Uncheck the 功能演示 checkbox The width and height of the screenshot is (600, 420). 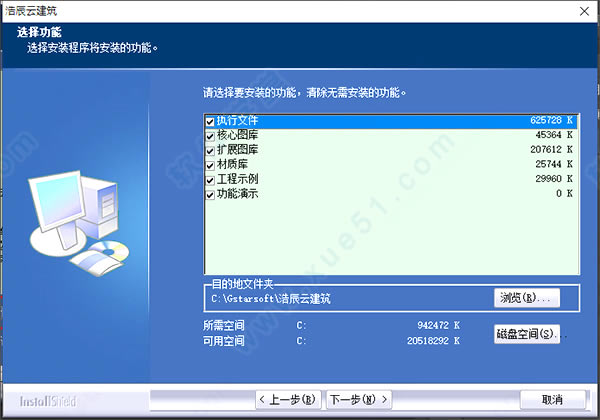tap(210, 195)
